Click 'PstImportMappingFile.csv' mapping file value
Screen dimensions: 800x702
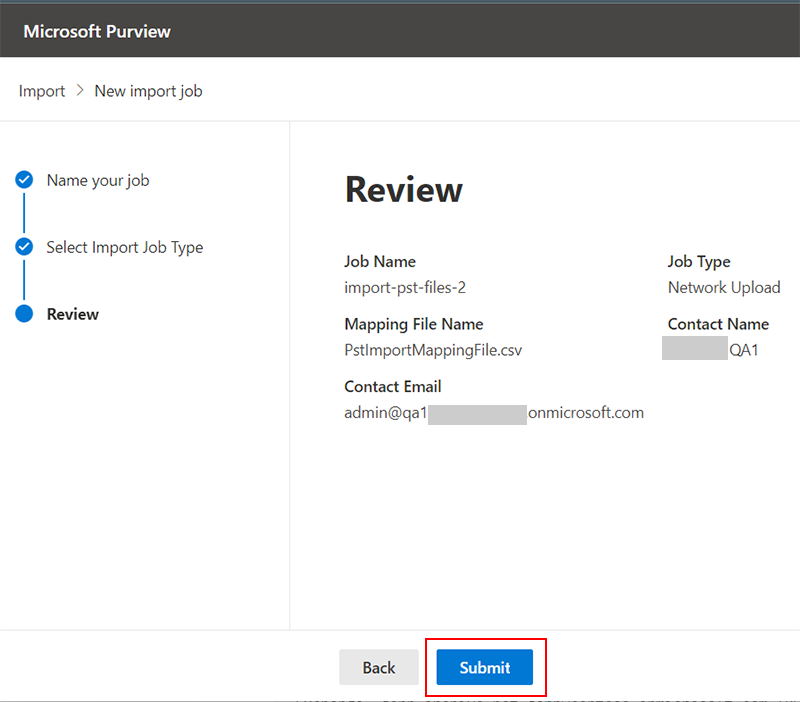tap(433, 350)
